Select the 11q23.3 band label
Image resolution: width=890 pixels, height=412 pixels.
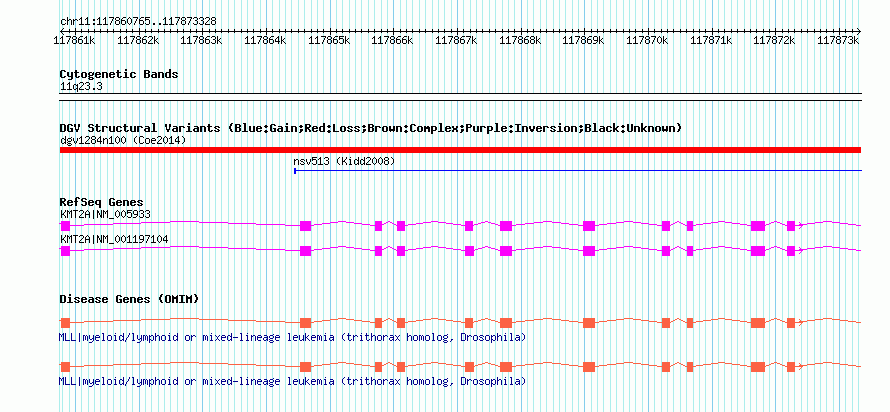(x=81, y=87)
